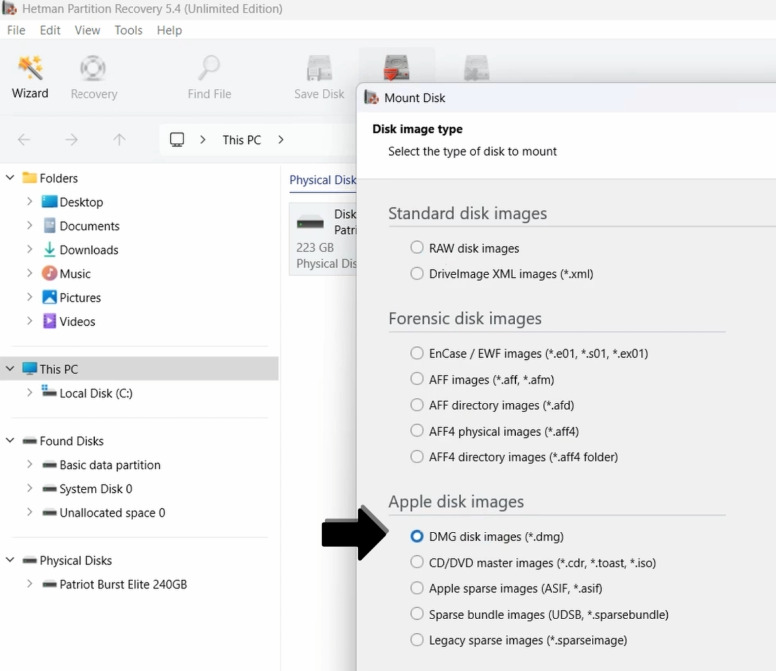Collapse the This PC tree section
The width and height of the screenshot is (776, 671).
pyautogui.click(x=10, y=369)
